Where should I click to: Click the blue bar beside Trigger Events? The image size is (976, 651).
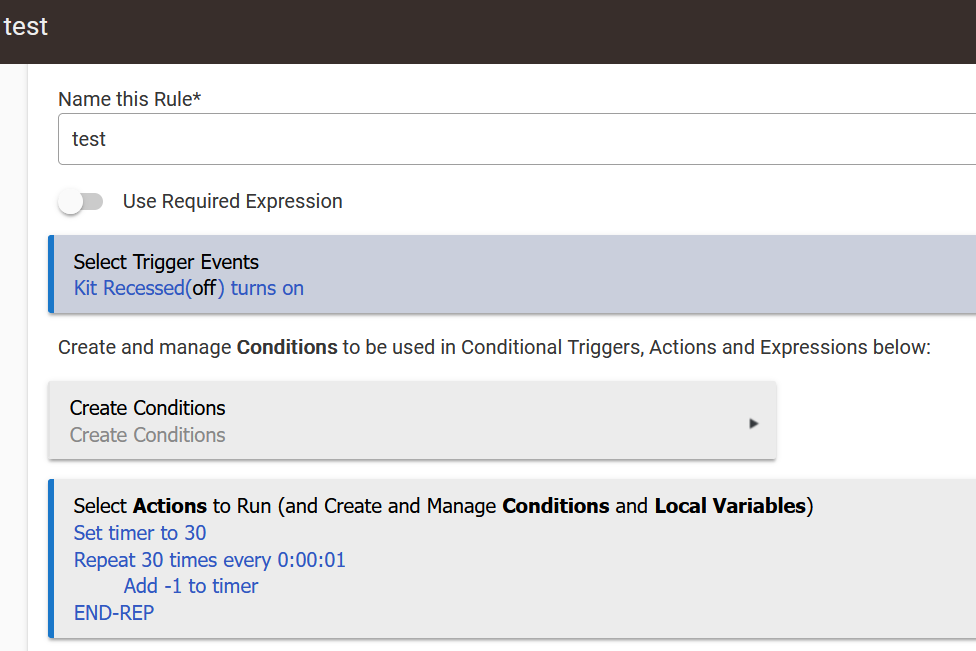(51, 274)
